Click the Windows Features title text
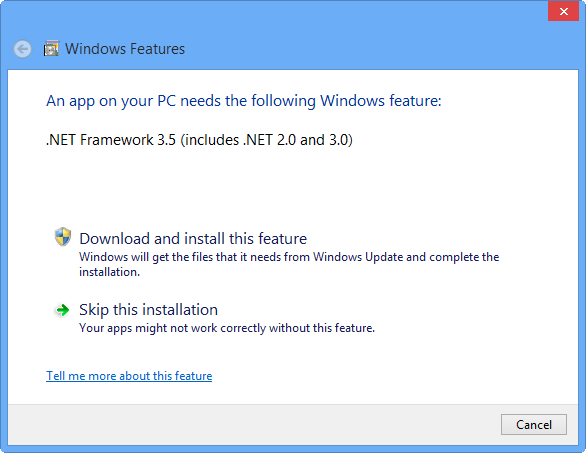This screenshot has width=586, height=453. point(125,49)
